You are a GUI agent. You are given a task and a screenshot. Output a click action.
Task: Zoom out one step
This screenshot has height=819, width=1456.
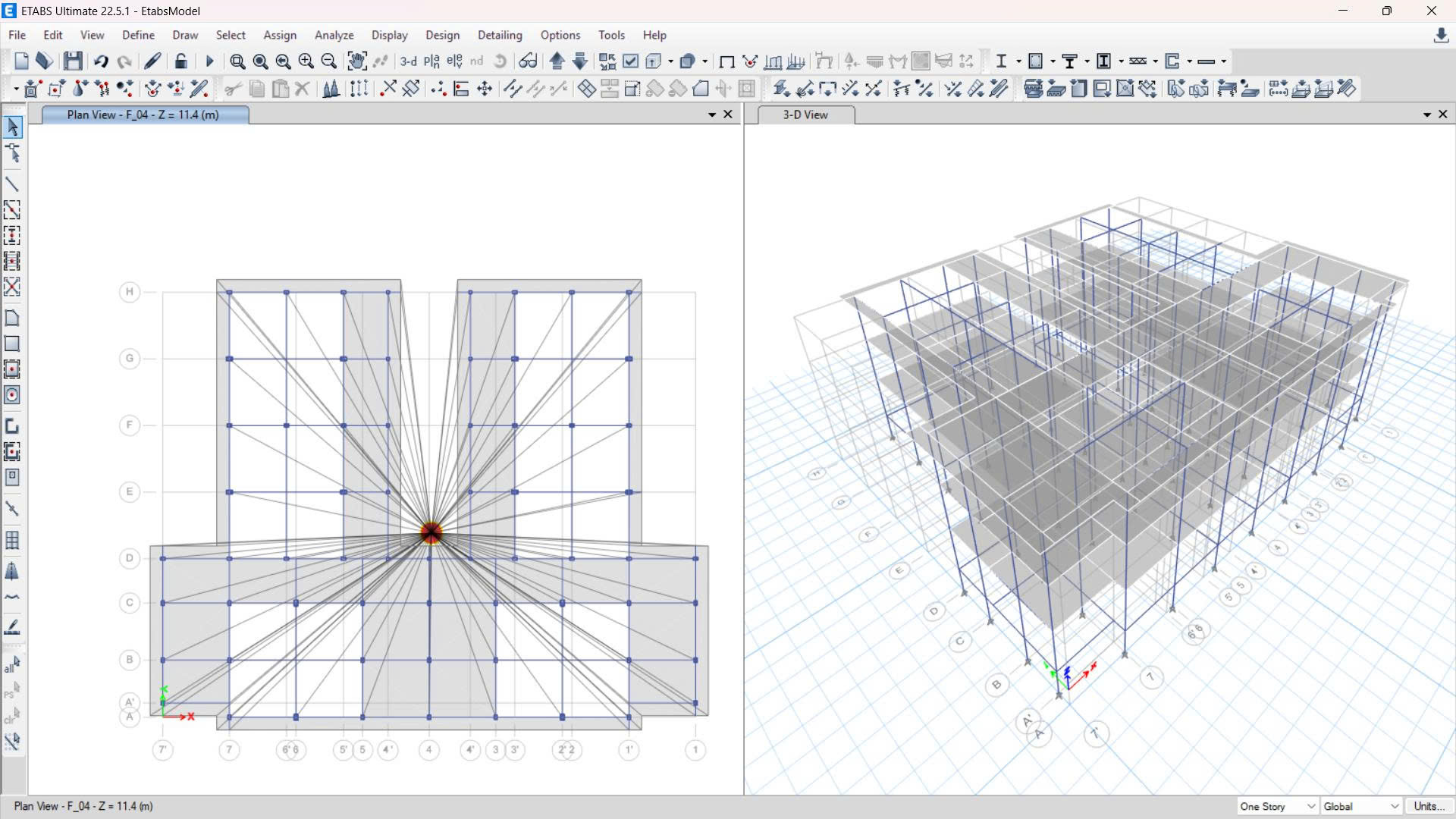(x=328, y=61)
